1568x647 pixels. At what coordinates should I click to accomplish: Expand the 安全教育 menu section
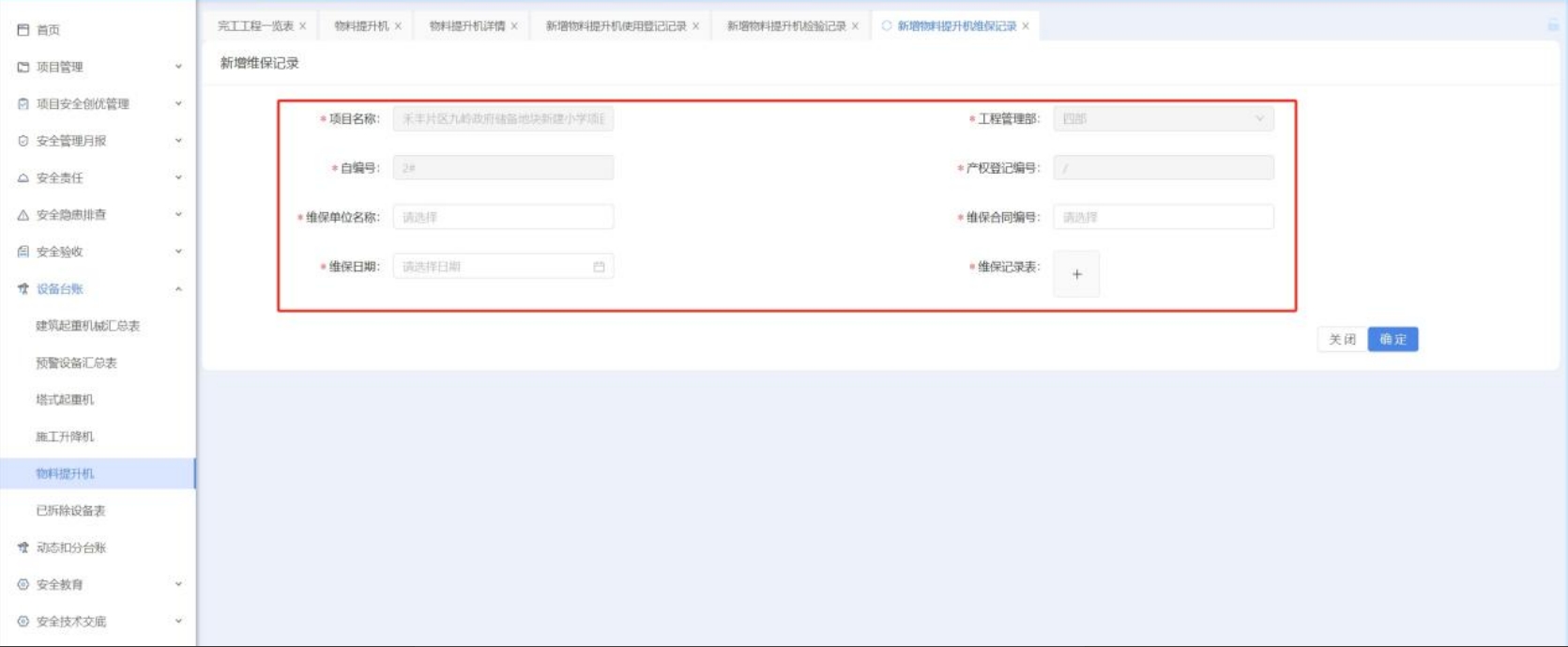[x=178, y=584]
